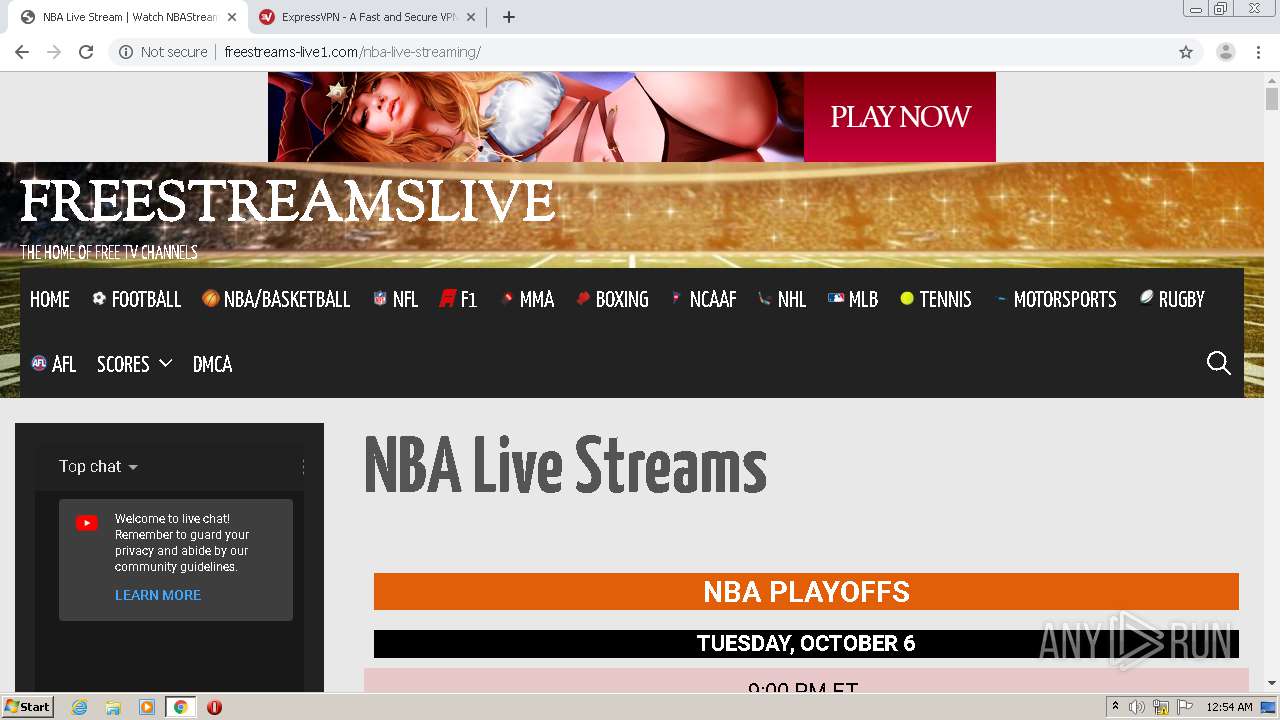Open the live chat three-dot options

pyautogui.click(x=303, y=467)
